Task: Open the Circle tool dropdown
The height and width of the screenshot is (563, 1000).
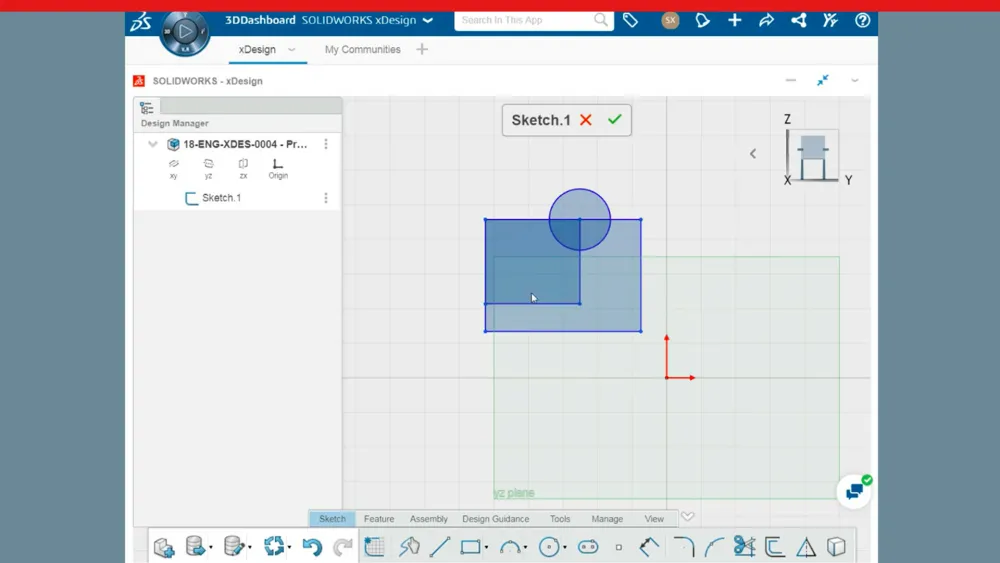Action: click(564, 547)
